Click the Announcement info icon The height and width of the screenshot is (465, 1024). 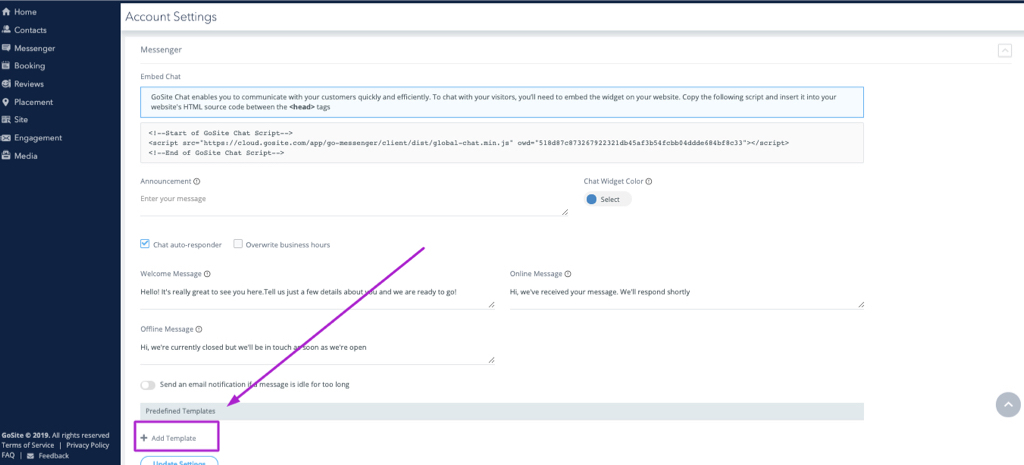pos(197,182)
